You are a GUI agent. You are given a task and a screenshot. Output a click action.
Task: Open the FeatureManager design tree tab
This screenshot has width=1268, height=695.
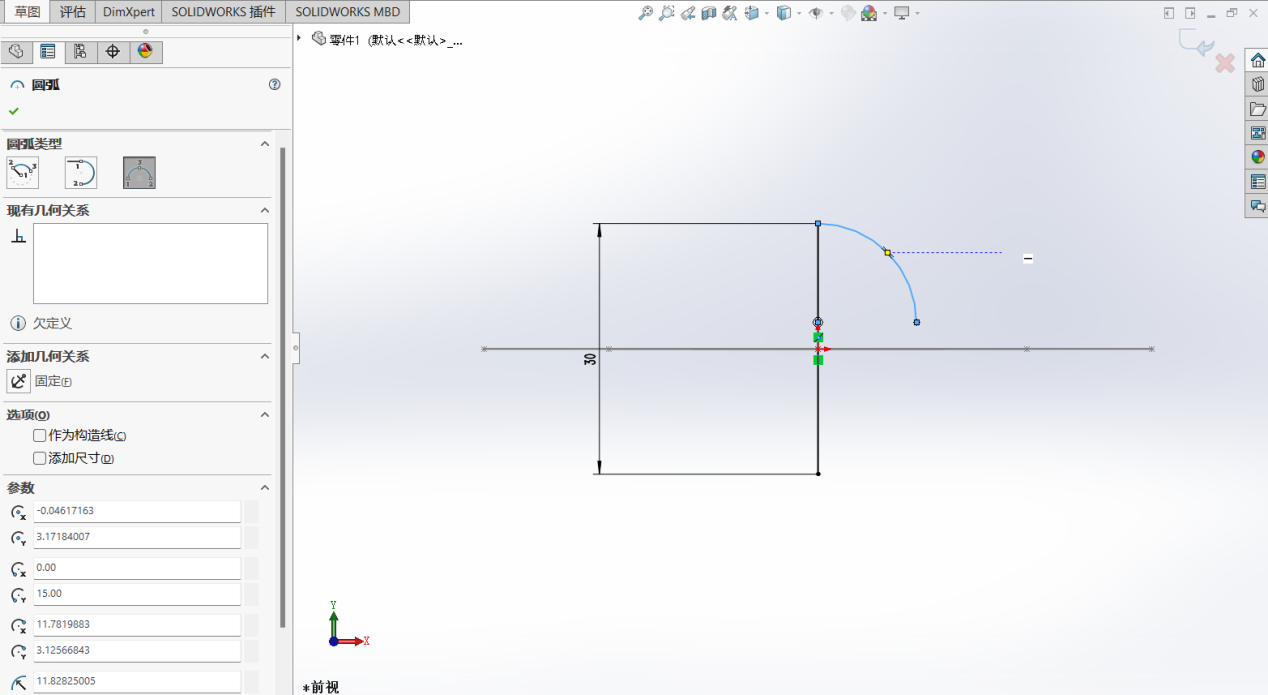(15, 52)
